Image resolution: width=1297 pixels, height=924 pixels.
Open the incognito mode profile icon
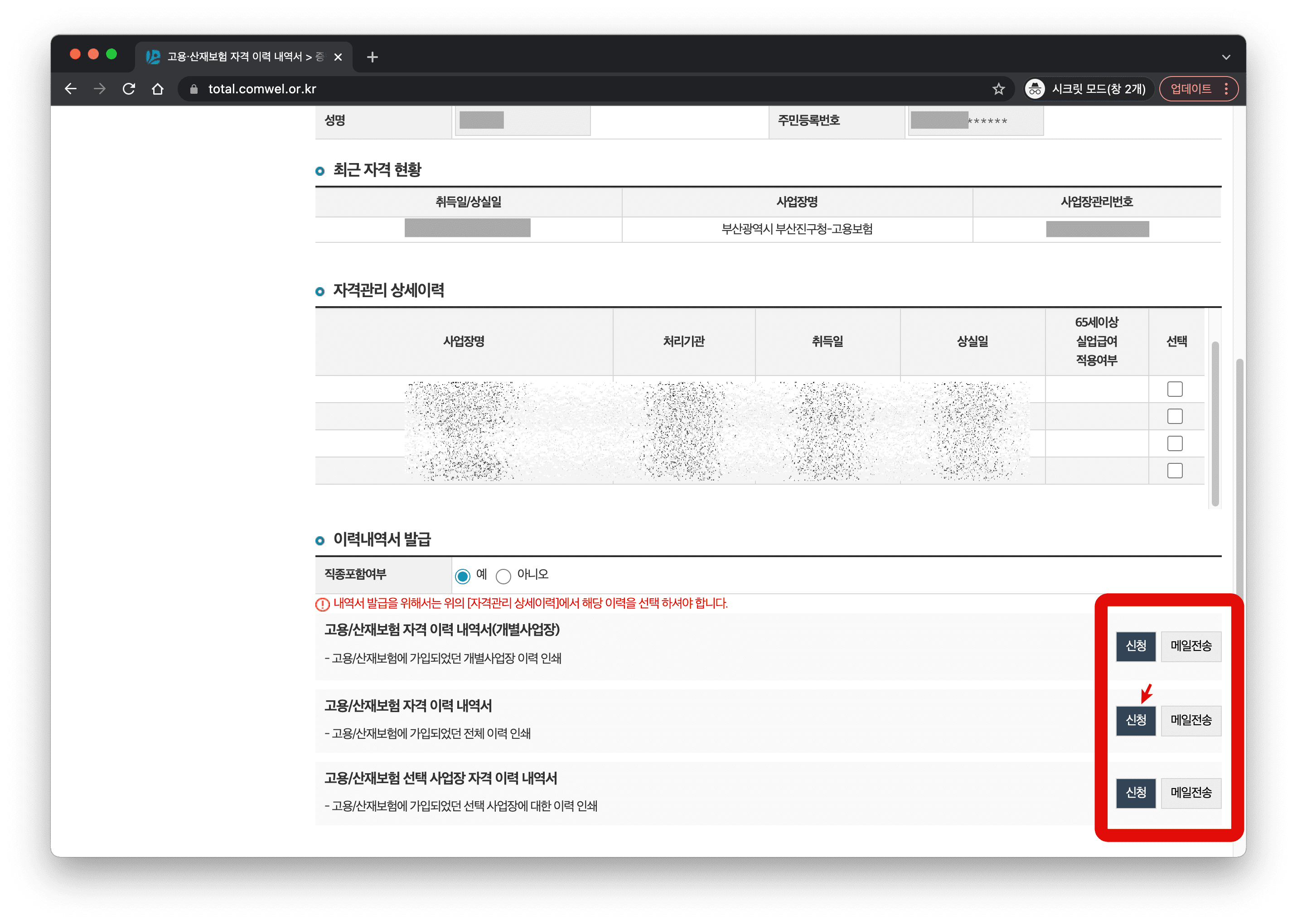tap(1035, 89)
